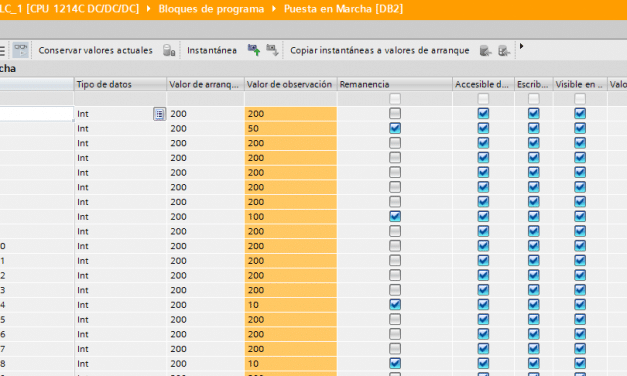Click the Tipo de datos column header
Screen dimensions: 627x376
tap(120, 84)
